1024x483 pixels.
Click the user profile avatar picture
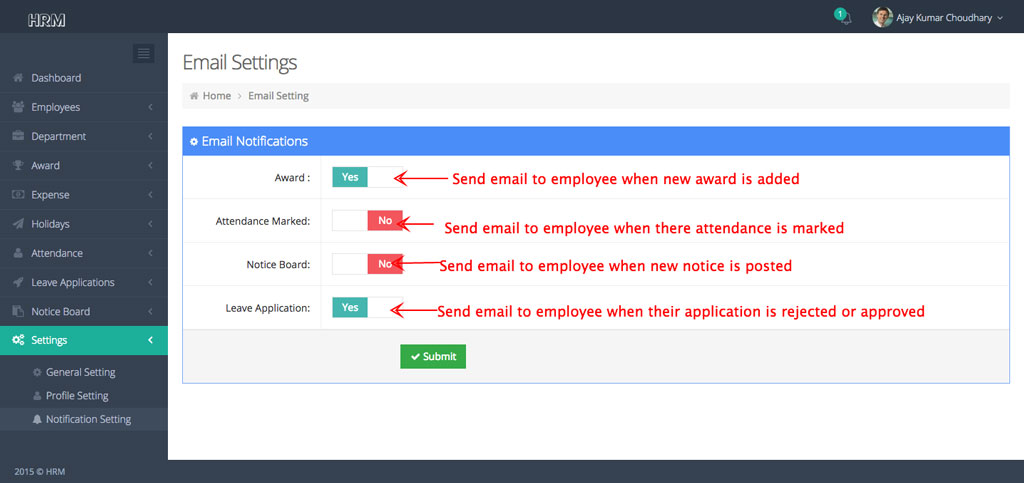pos(882,18)
